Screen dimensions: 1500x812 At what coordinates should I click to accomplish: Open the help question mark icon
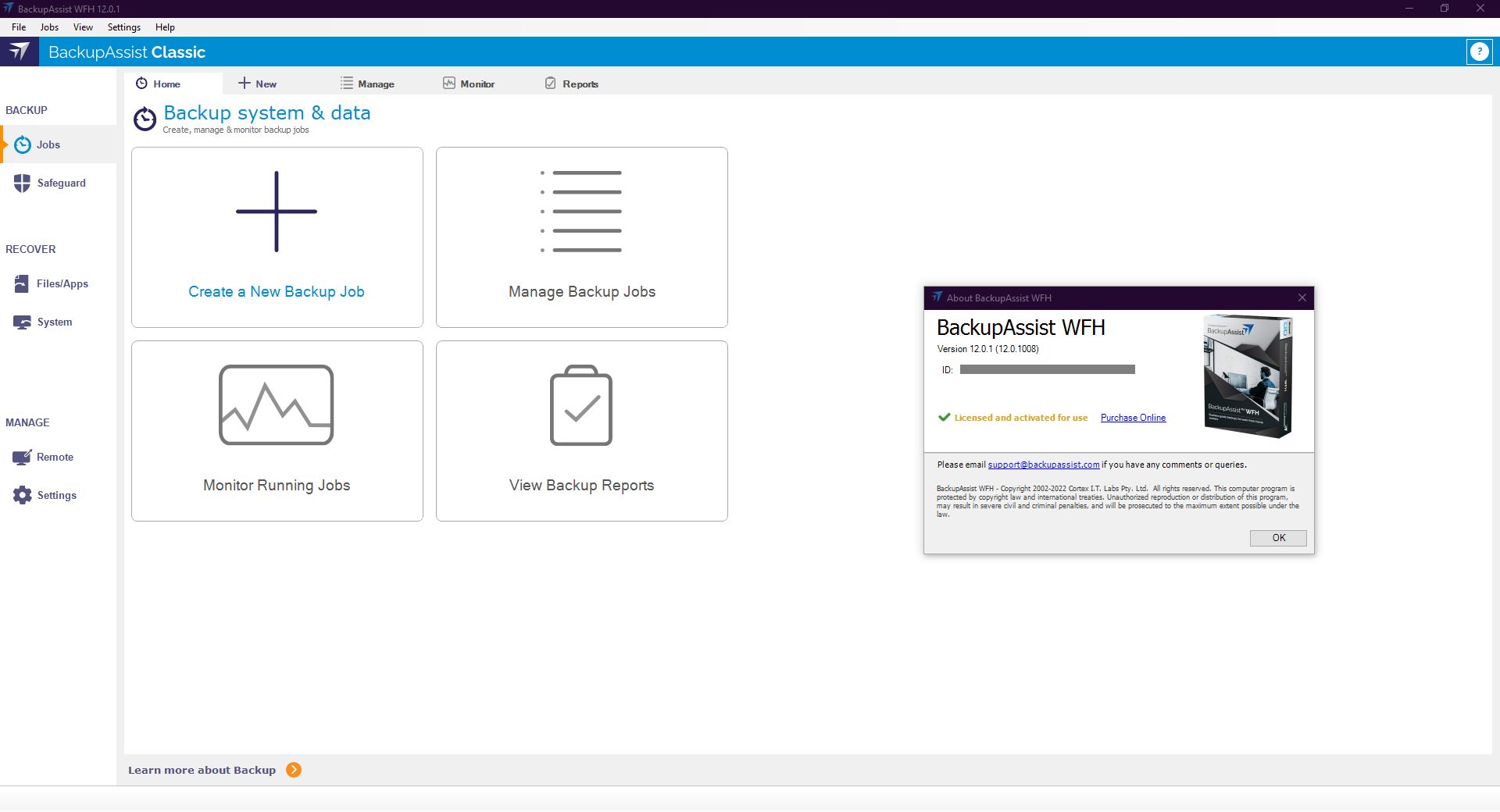tap(1479, 52)
